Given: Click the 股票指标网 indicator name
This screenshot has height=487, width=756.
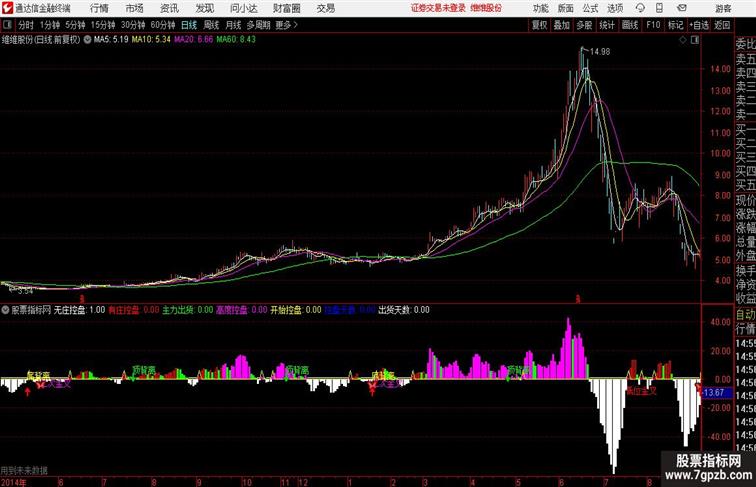Looking at the screenshot, I should coord(31,310).
